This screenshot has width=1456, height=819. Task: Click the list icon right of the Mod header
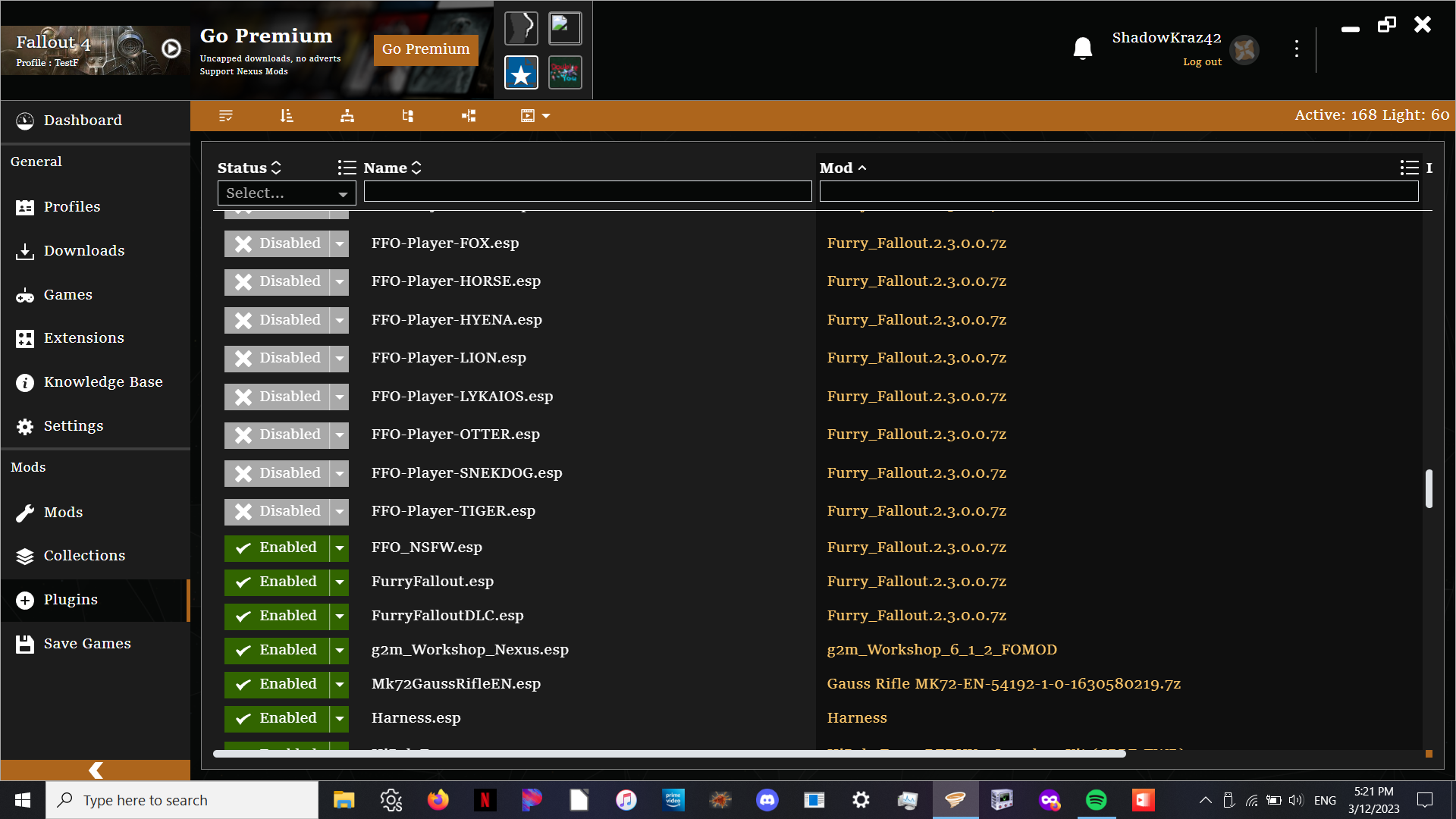pyautogui.click(x=1409, y=168)
